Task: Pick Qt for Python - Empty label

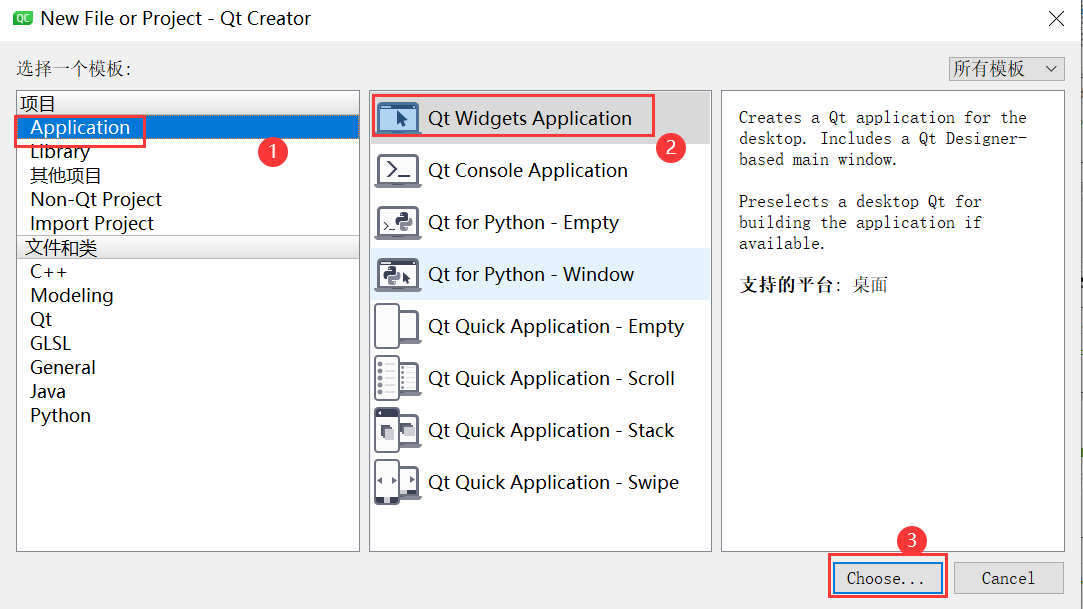Action: 524,222
